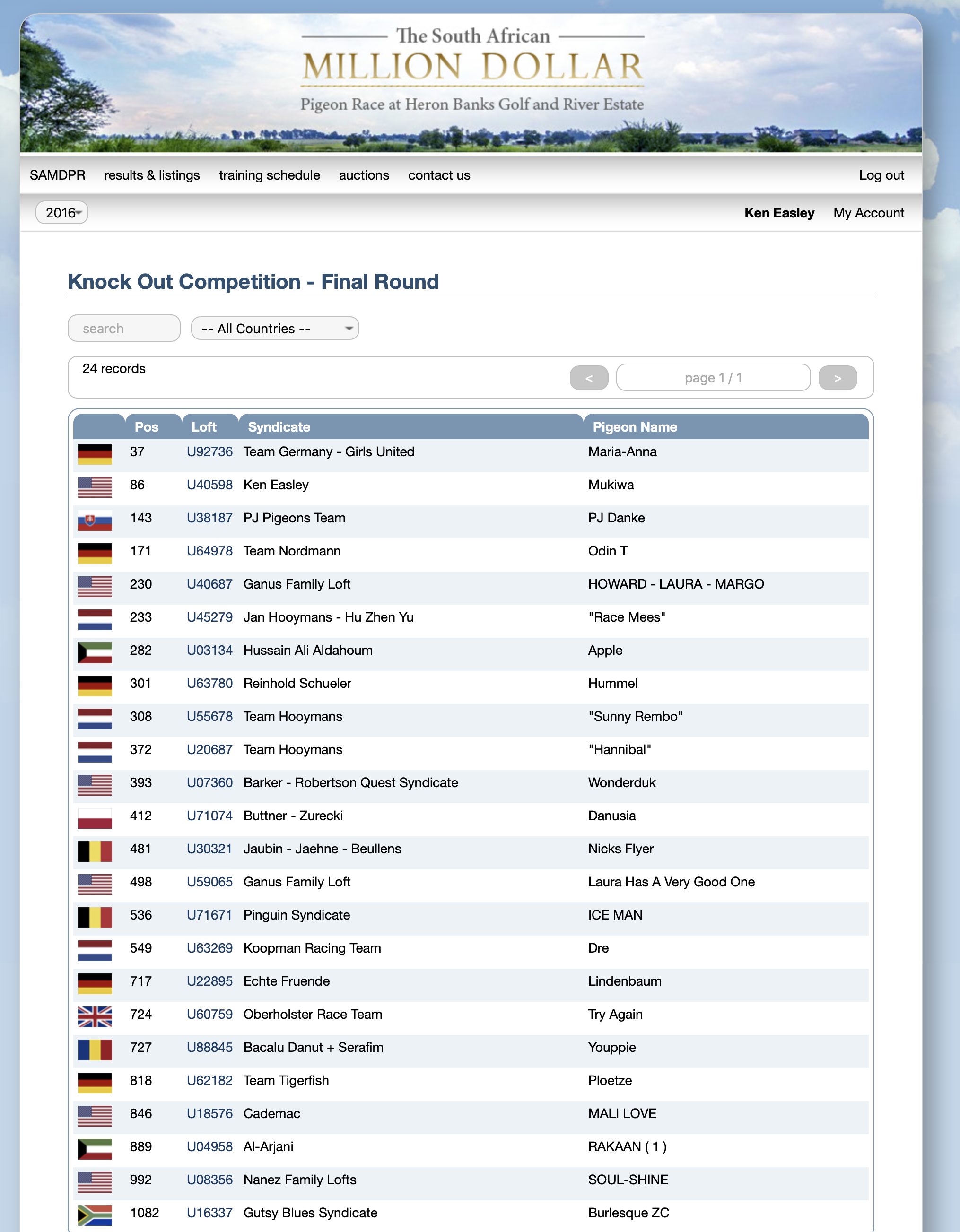Click the Belgian flag beside Pinguin Syndicate

[95, 917]
